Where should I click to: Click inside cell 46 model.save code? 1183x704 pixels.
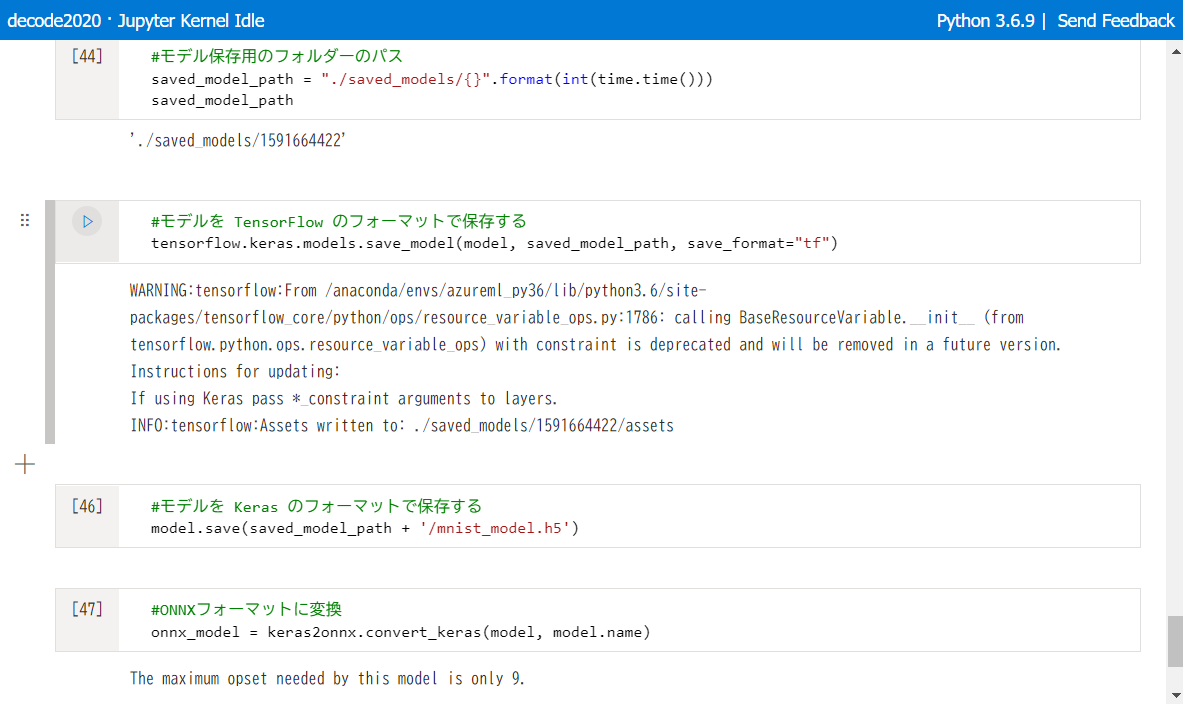365,528
